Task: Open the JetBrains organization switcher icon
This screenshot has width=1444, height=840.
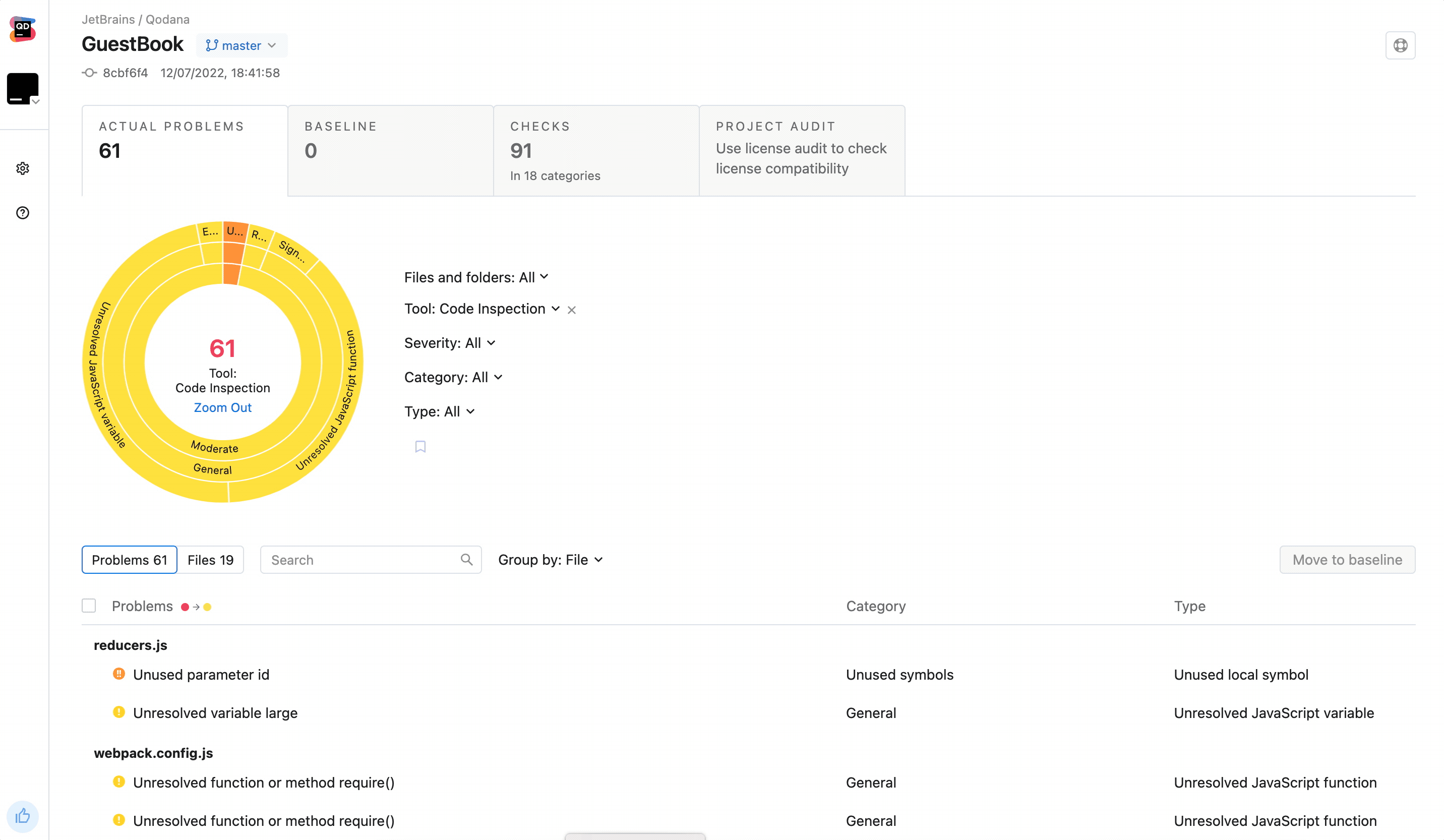Action: (x=23, y=89)
